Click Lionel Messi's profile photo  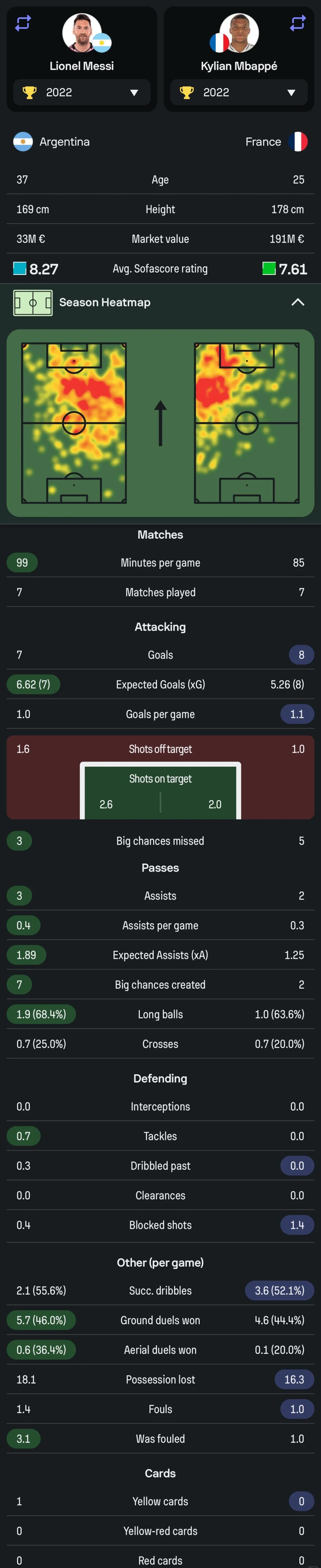(x=82, y=33)
